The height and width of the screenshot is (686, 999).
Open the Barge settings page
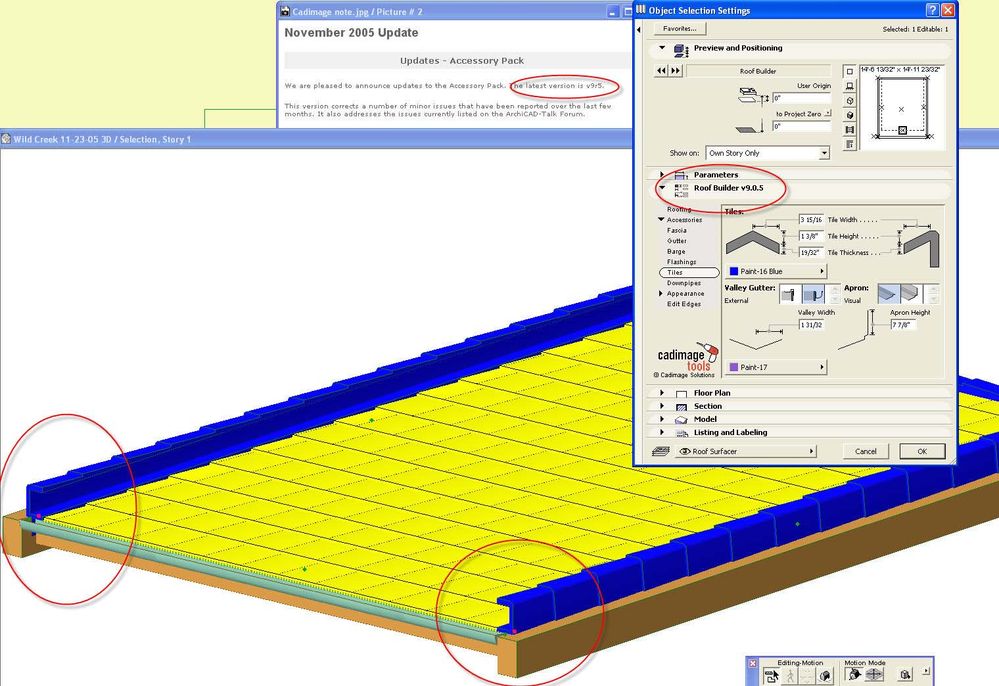tap(676, 252)
